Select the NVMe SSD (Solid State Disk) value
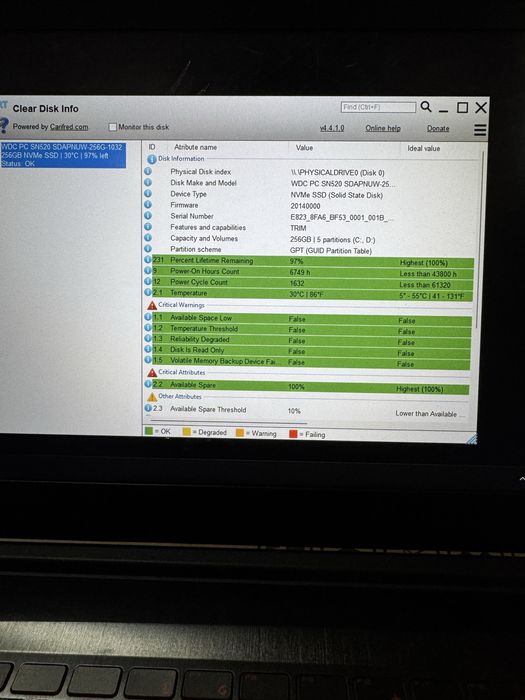This screenshot has width=525, height=700. coord(337,195)
